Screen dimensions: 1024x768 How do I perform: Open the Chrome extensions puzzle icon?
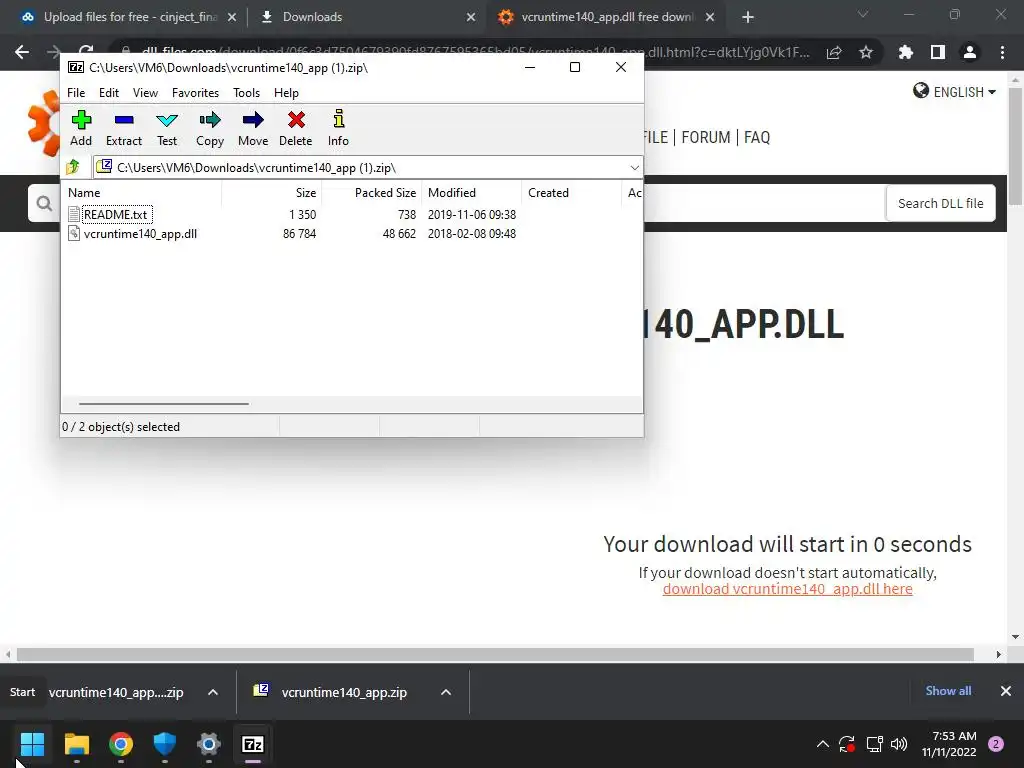click(x=905, y=52)
